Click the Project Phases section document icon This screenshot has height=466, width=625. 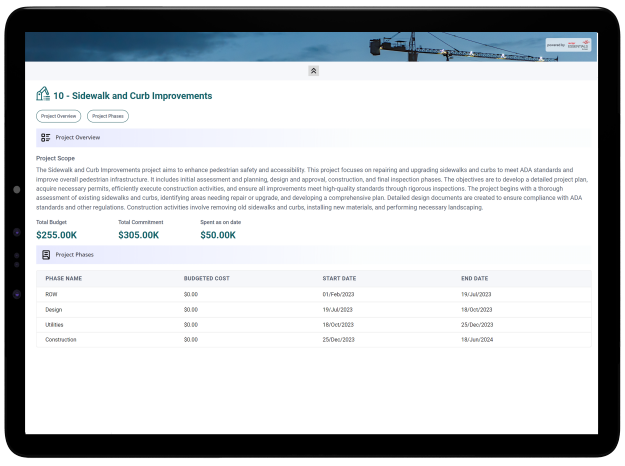tap(45, 255)
